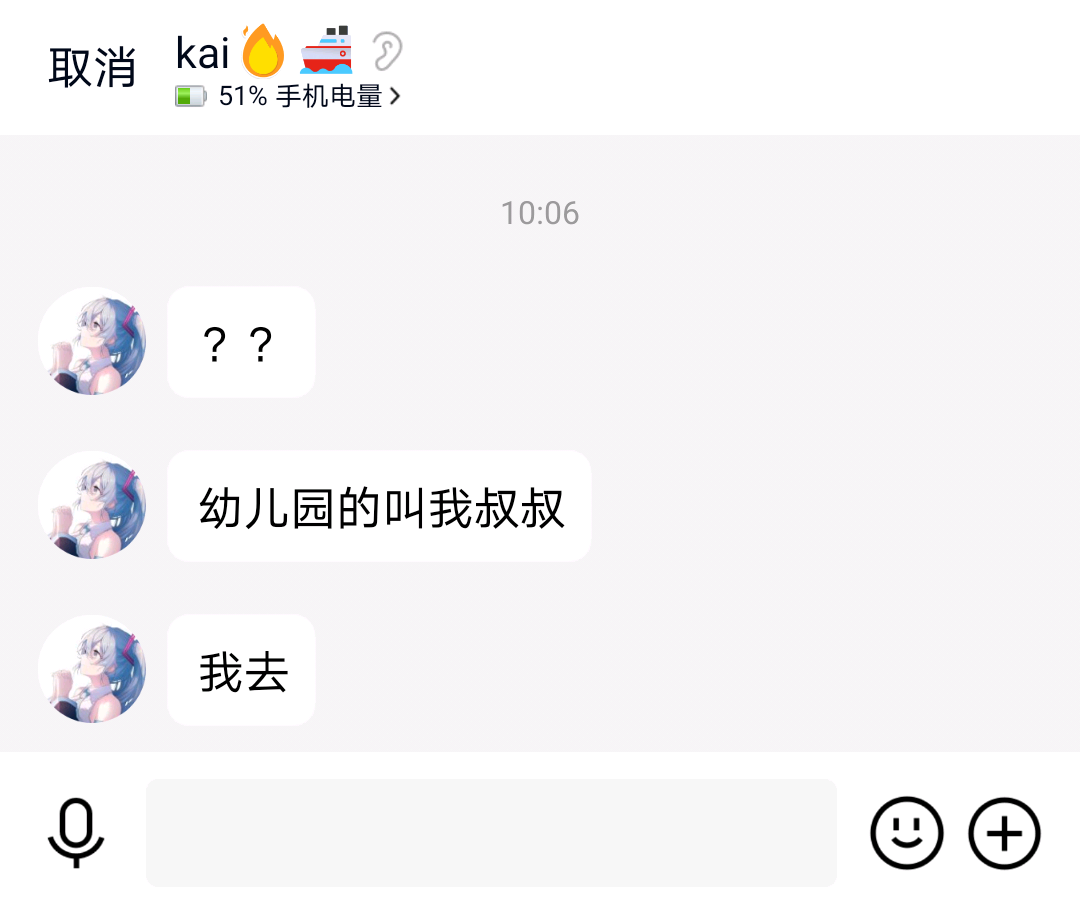Expand the 手机电量 chevron arrow

[395, 96]
